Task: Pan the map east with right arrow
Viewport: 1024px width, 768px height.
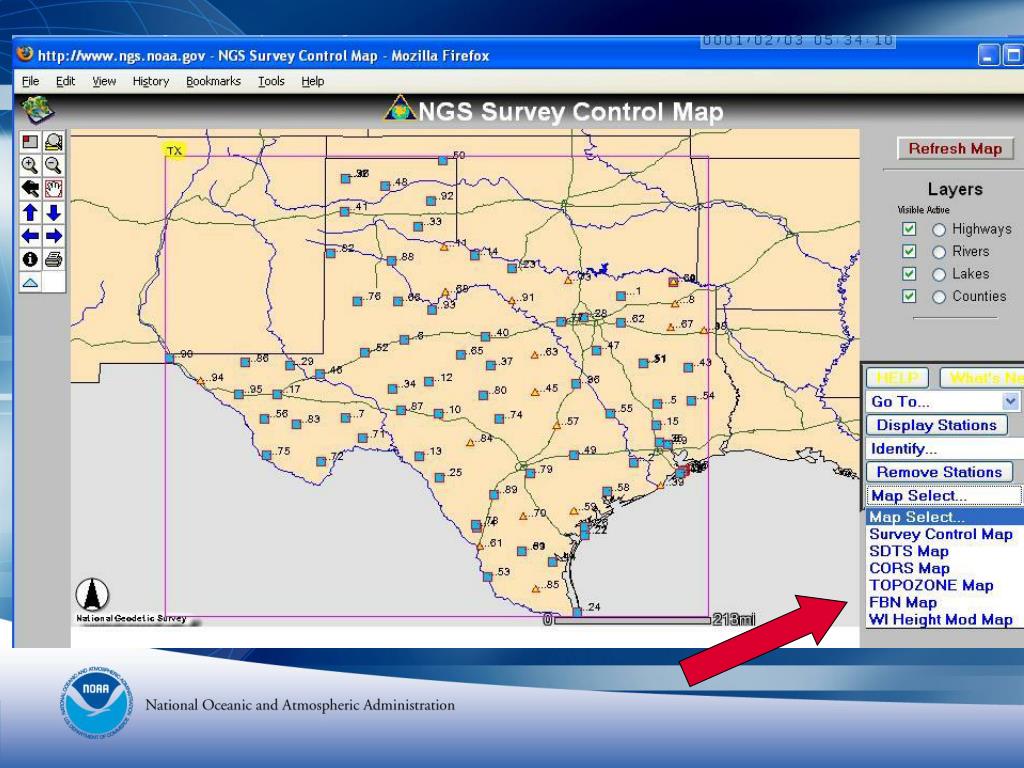Action: pyautogui.click(x=54, y=236)
